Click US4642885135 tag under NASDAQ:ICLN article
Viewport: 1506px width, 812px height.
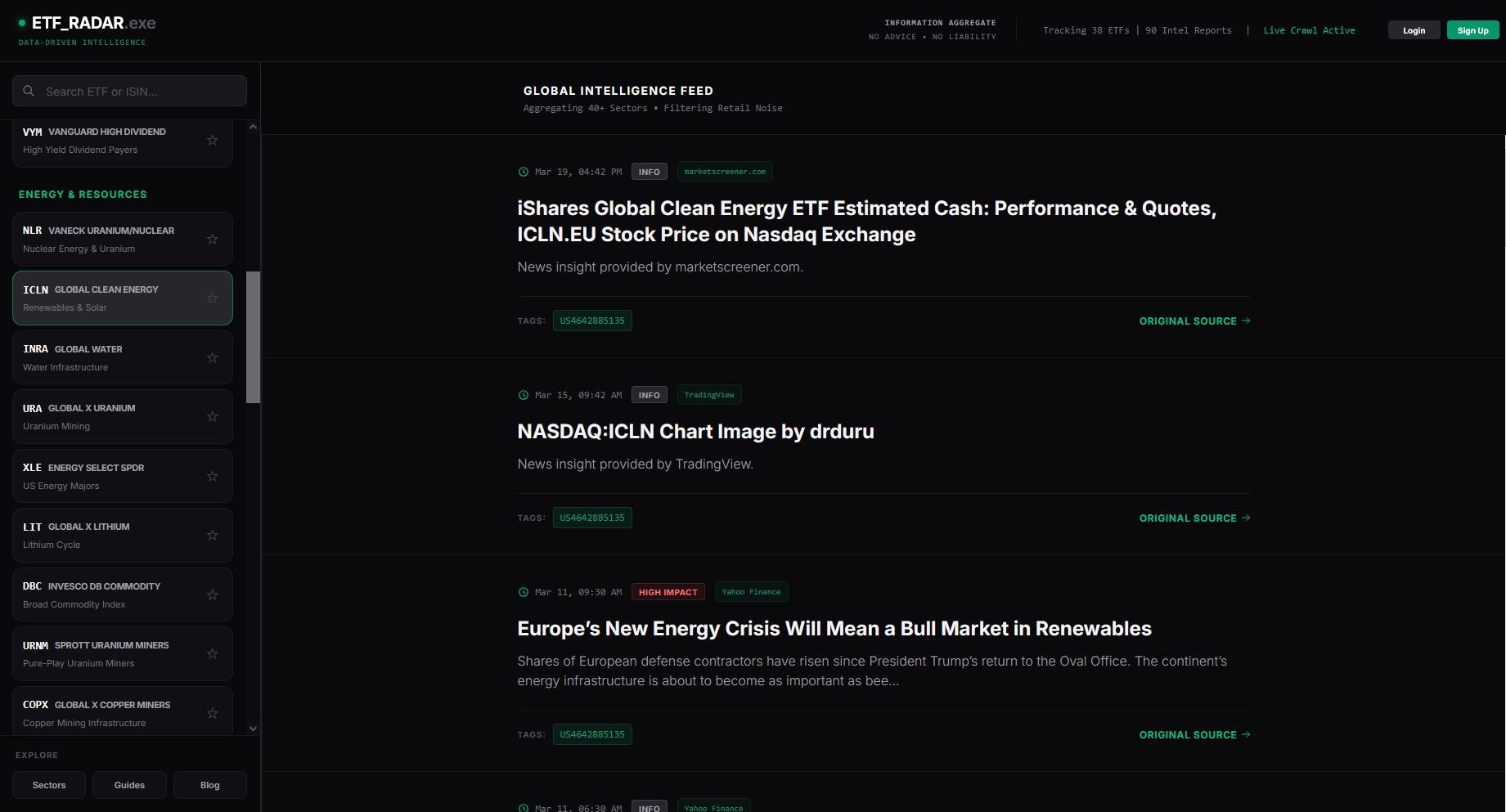coord(592,518)
